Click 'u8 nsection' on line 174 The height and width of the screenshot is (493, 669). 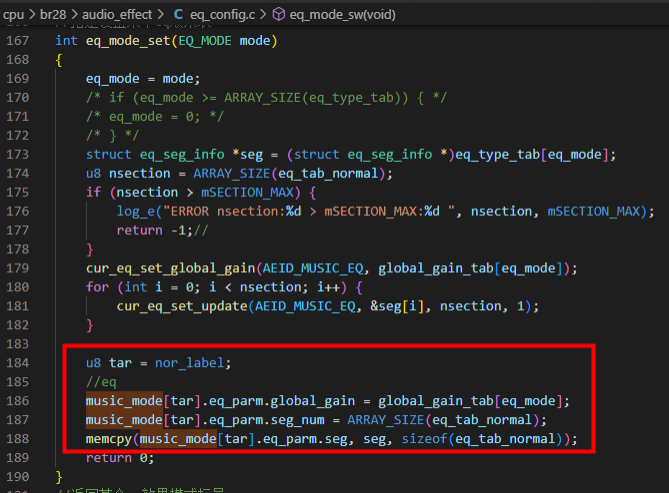tap(128, 174)
